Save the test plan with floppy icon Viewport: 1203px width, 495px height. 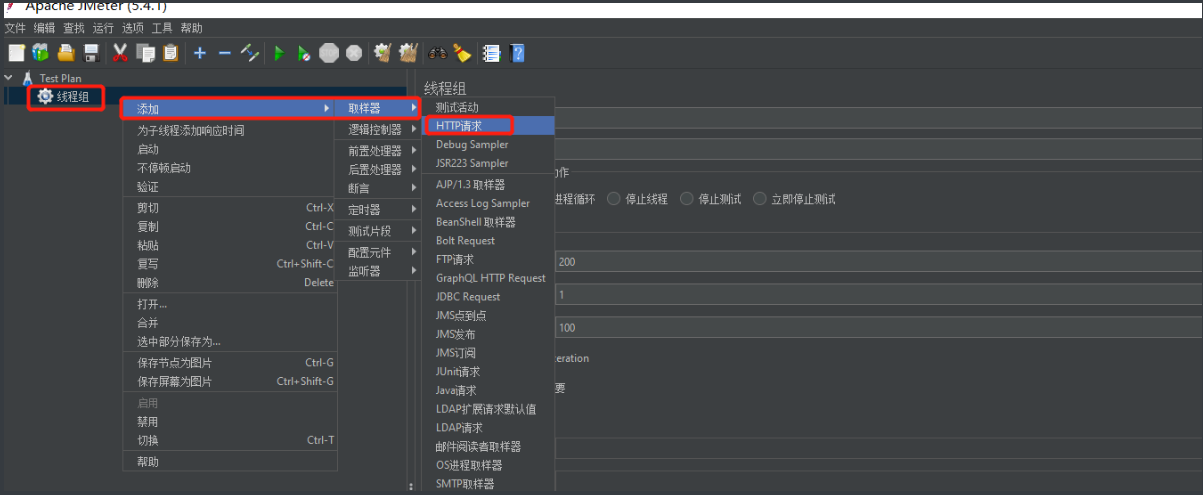click(91, 53)
